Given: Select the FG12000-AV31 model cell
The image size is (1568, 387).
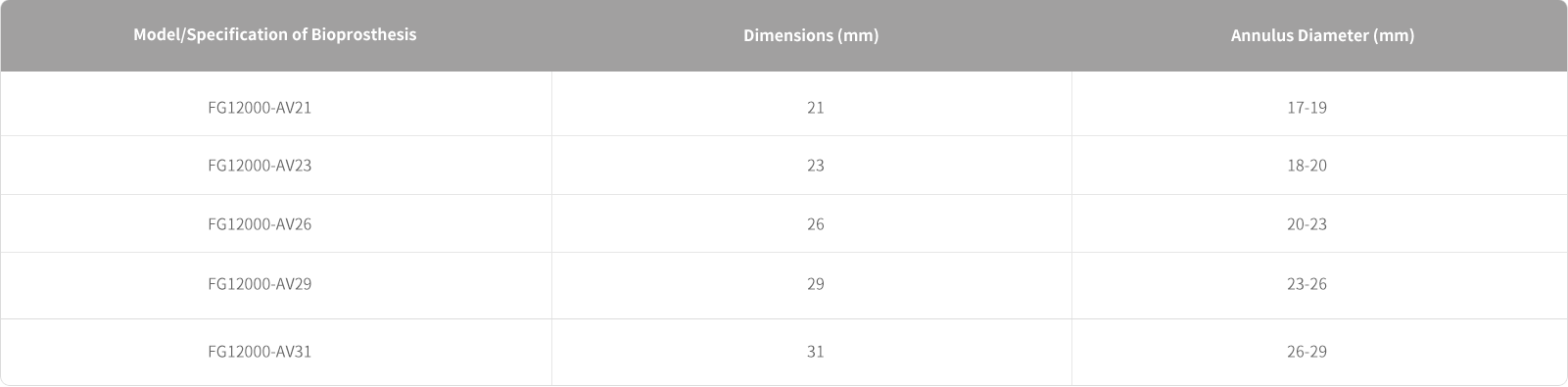Looking at the screenshot, I should [x=260, y=352].
